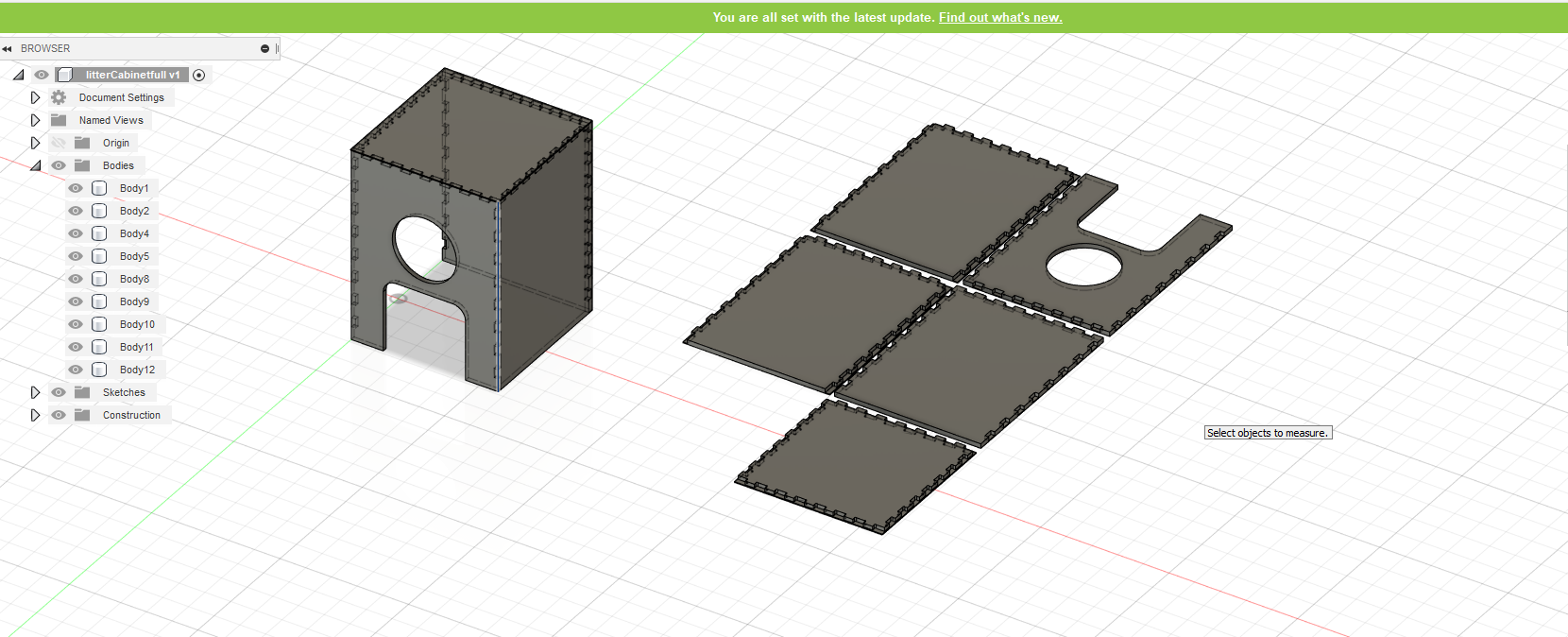Toggle Construction folder visibility eye
Viewport: 1568px width, 637px height.
[x=59, y=415]
